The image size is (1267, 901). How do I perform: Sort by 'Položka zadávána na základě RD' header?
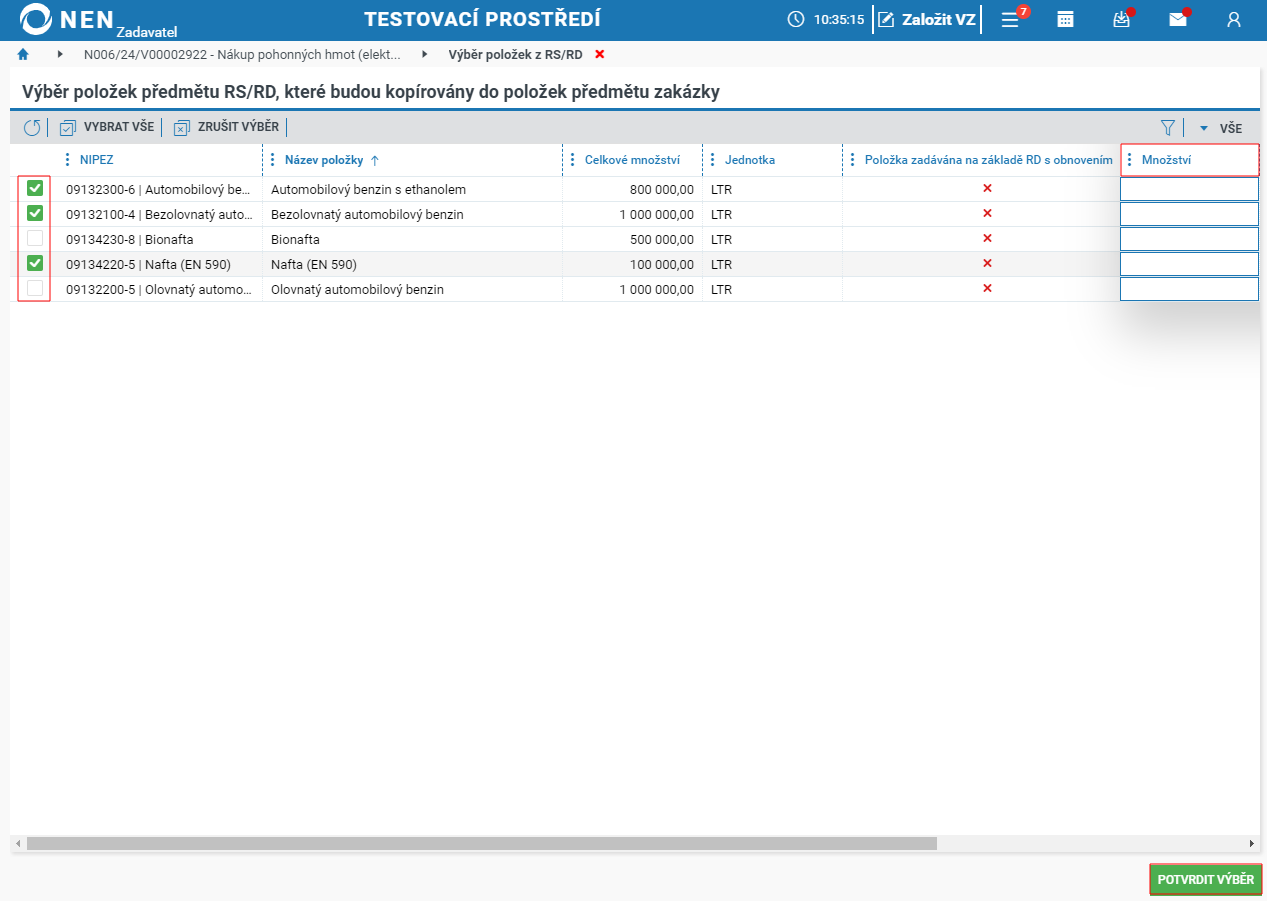[x=989, y=160]
